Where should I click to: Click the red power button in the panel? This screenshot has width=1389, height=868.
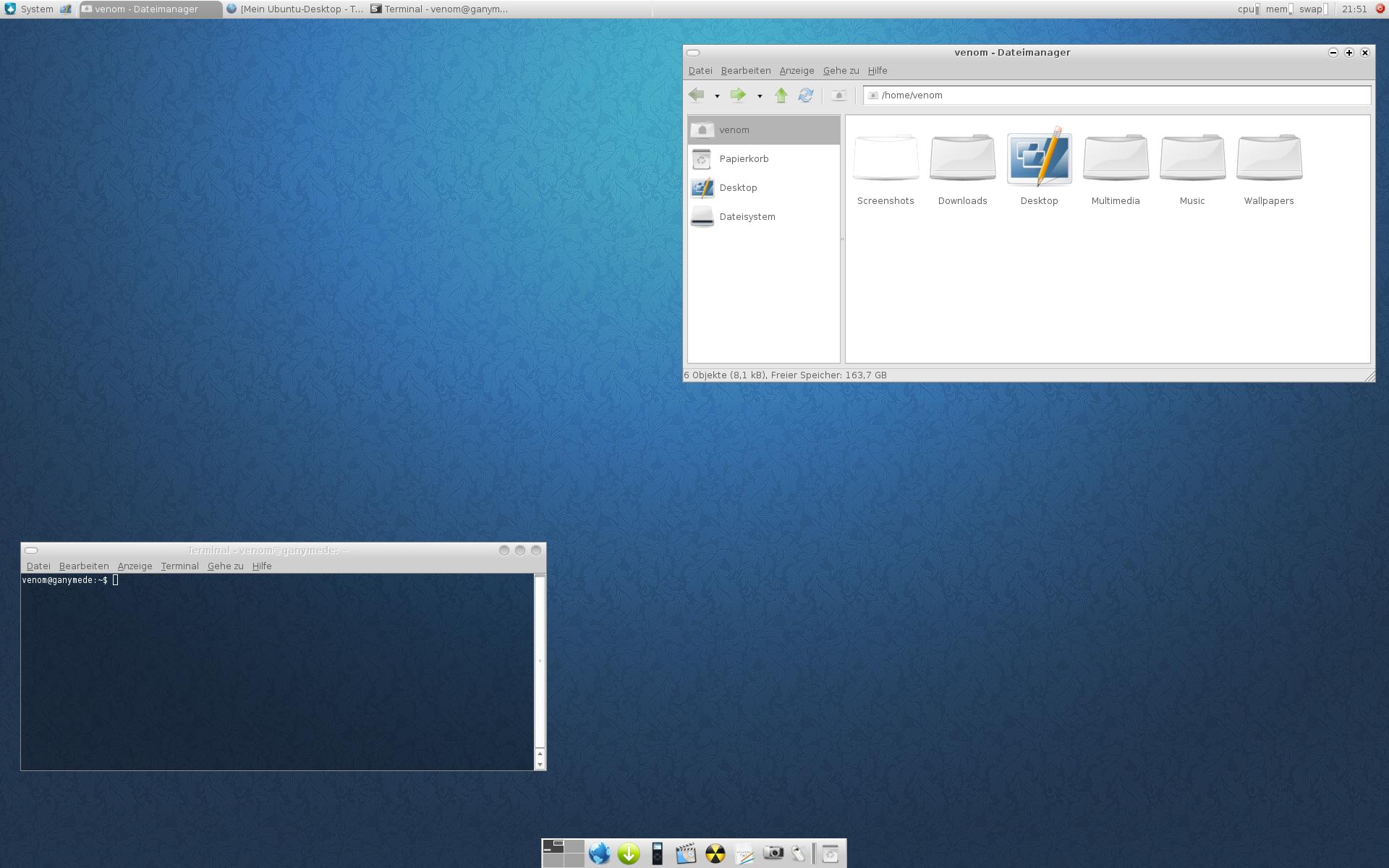pos(1380,9)
